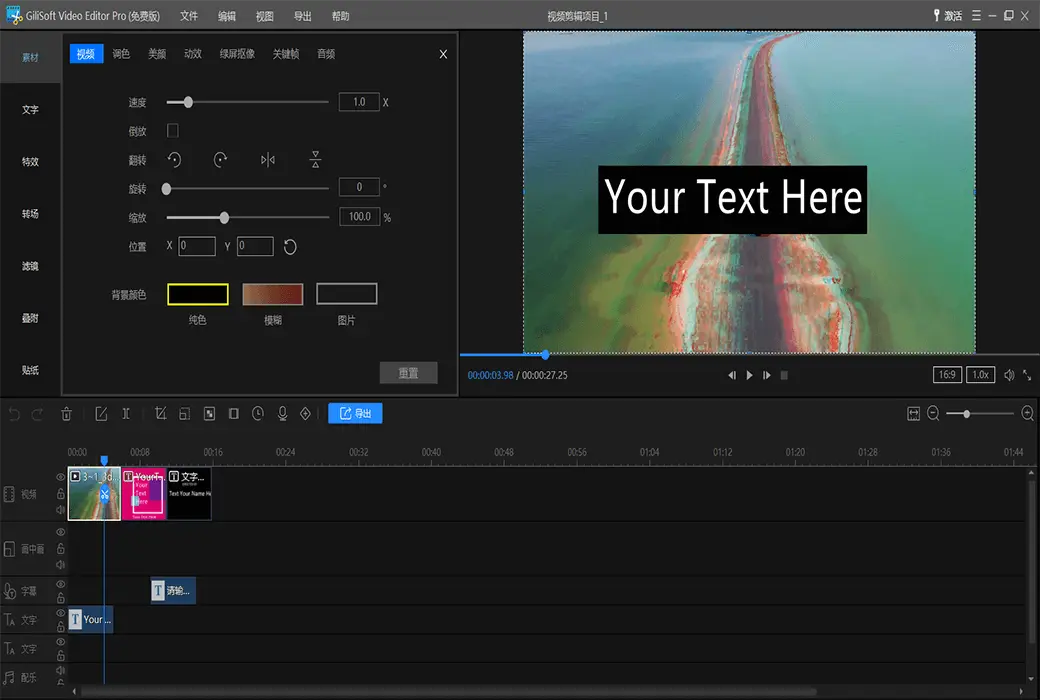Open the 素材 panel in the sidebar
The height and width of the screenshot is (700, 1040).
click(x=30, y=58)
